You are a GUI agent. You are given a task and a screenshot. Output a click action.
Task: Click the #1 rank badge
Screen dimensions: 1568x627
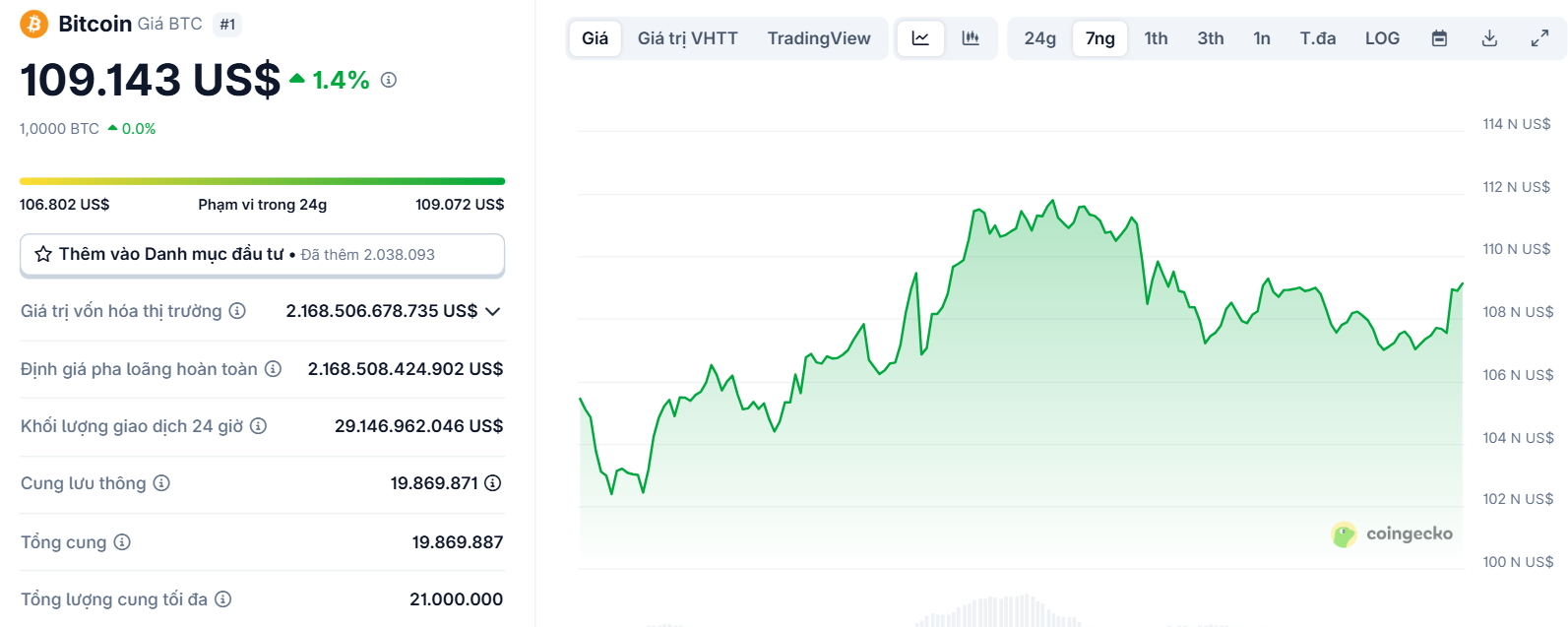(x=227, y=25)
